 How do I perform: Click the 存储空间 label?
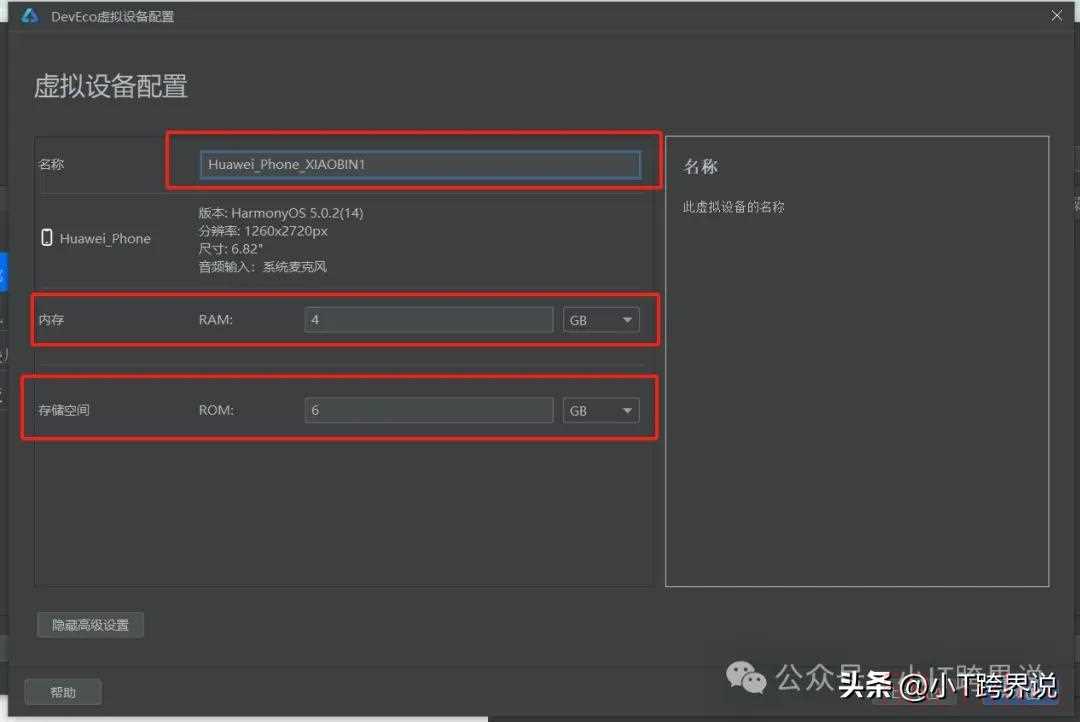coord(64,410)
